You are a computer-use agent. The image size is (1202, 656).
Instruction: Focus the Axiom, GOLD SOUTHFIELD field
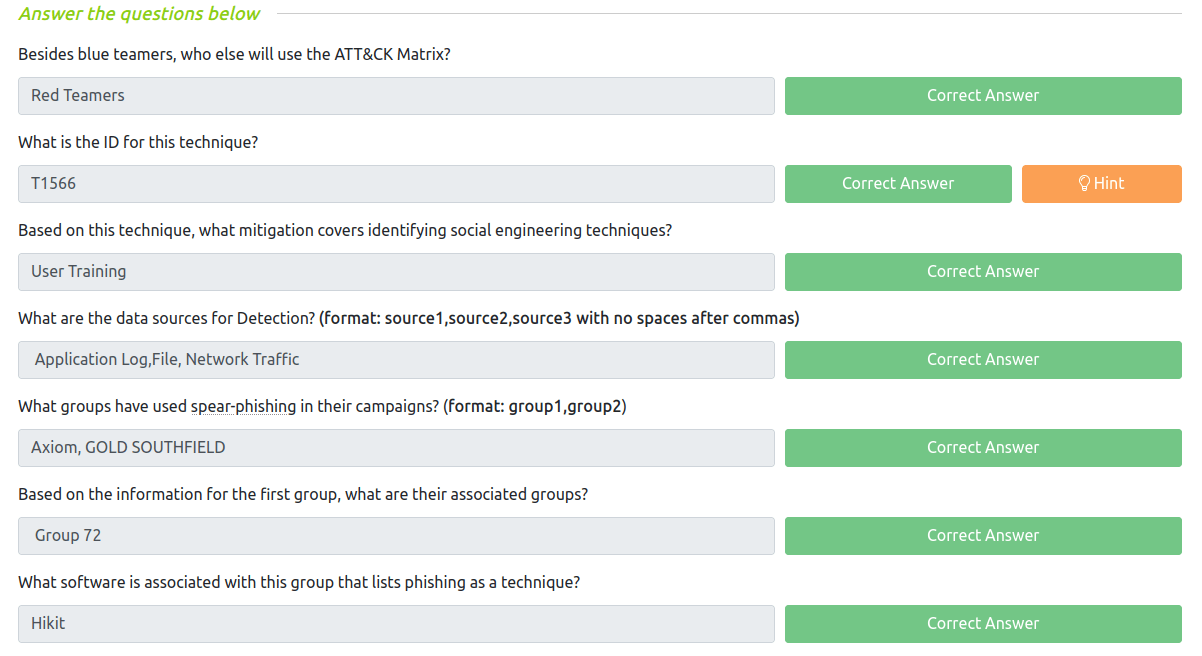coord(396,448)
